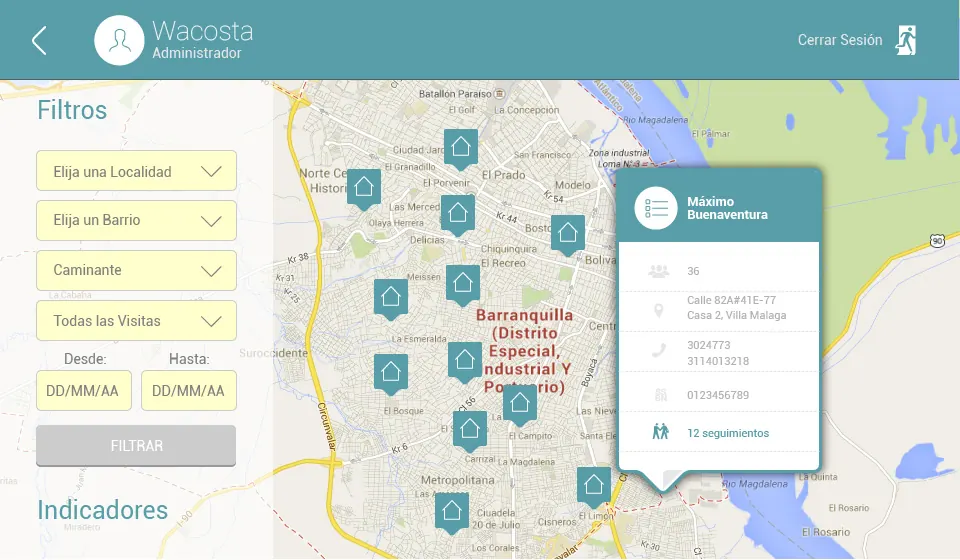This screenshot has width=960, height=560.
Task: Click the ID icon beside 0123456789
Action: click(x=661, y=395)
